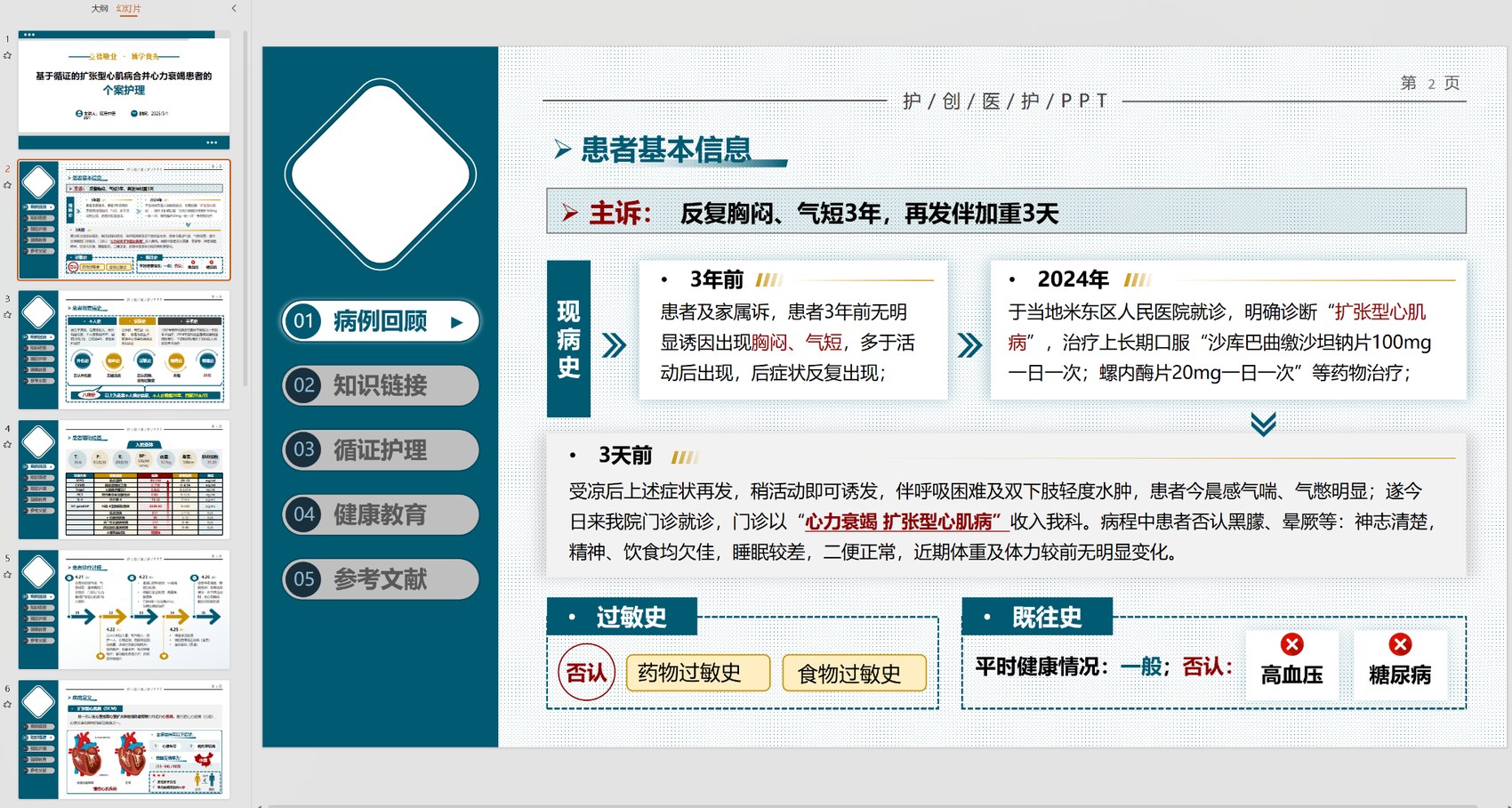The width and height of the screenshot is (1512, 808).
Task: Click the animation star beside slide 4
Action: tap(8, 445)
